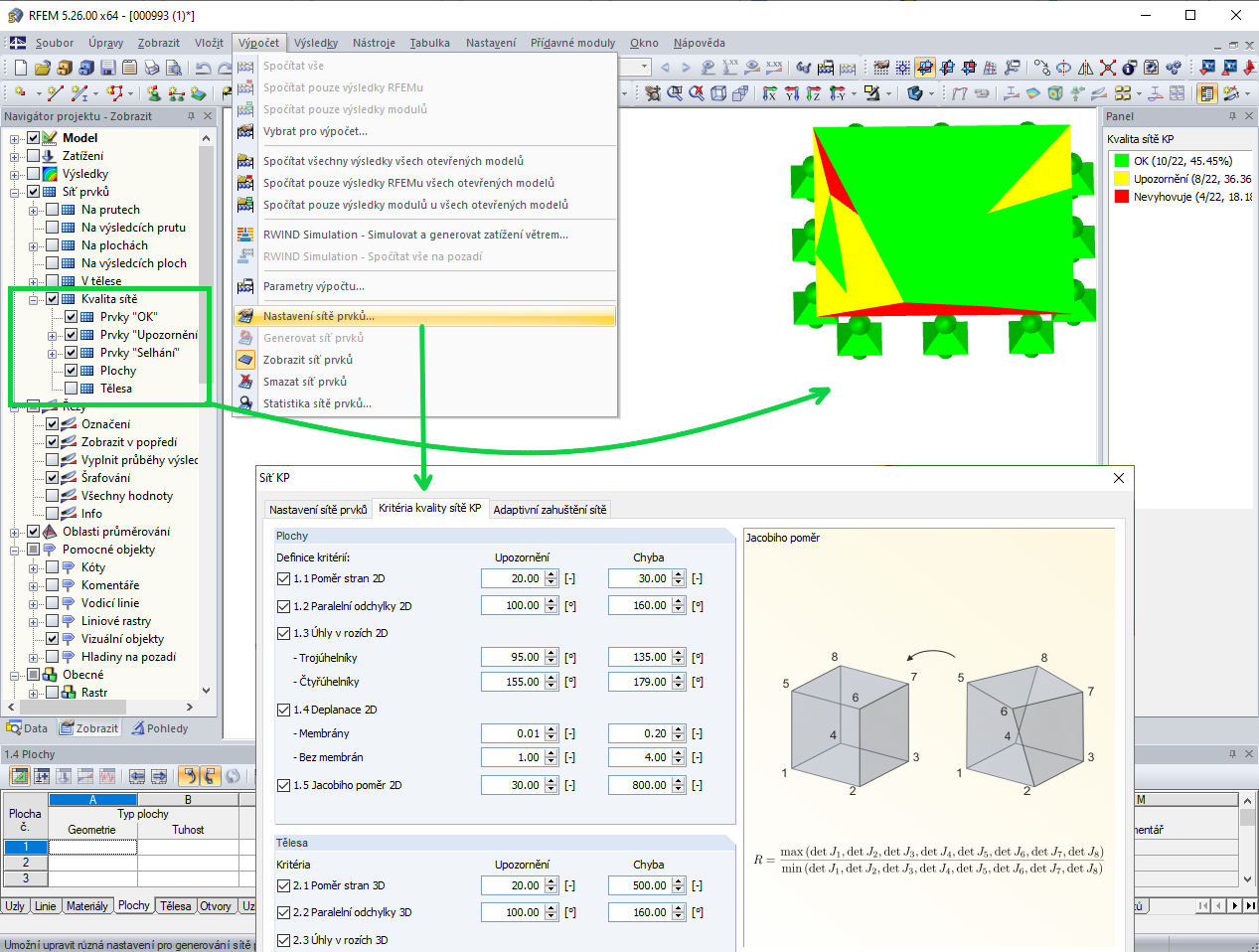Switch to the Zobrazit navigator tab
Screen dimensions: 1259x952
88,728
